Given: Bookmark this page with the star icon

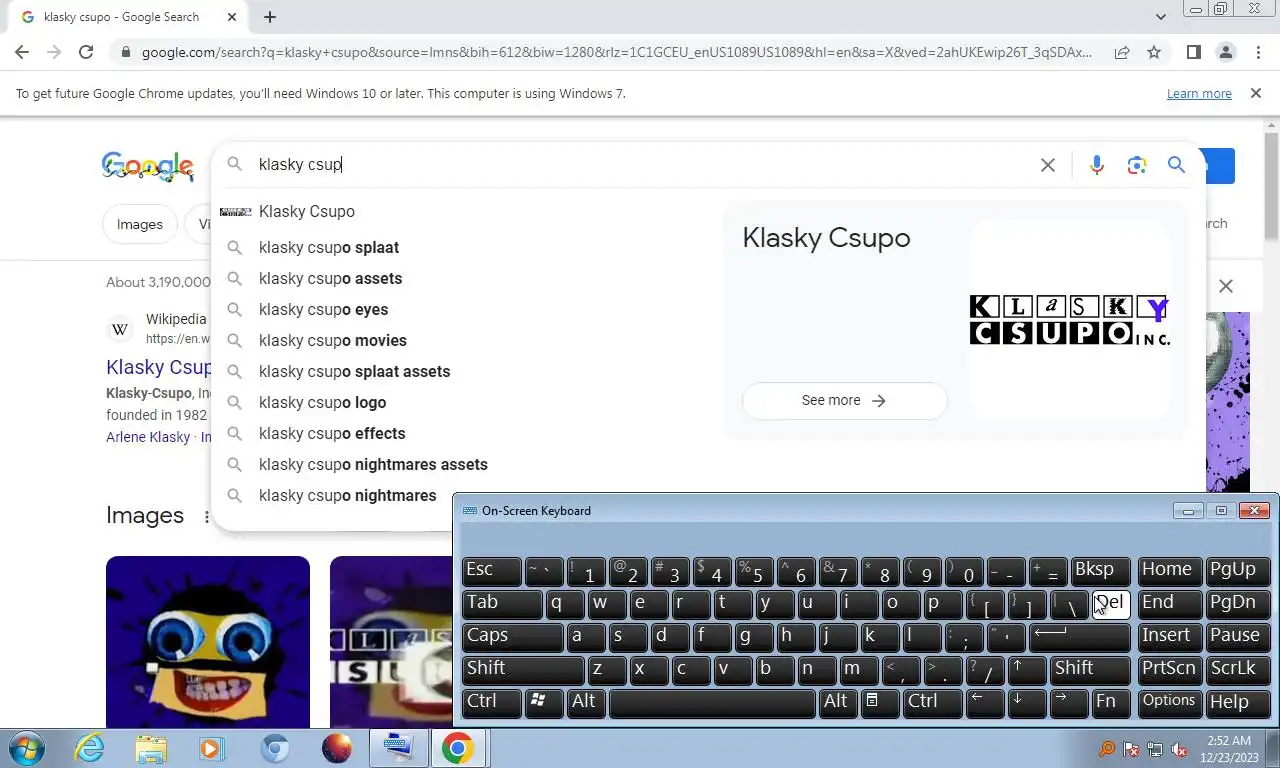Looking at the screenshot, I should point(1154,52).
